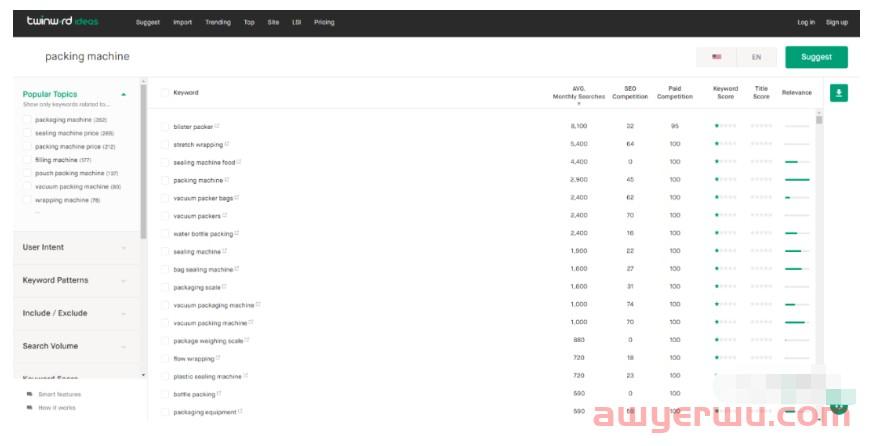Open external link icon beside packing machine keyword
869x446 pixels.
227,180
